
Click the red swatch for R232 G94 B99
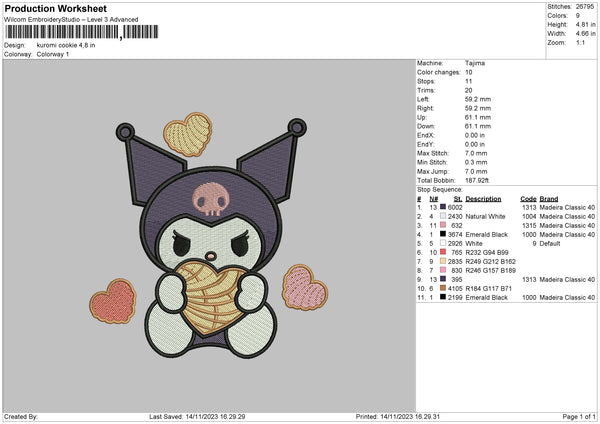pyautogui.click(x=443, y=252)
